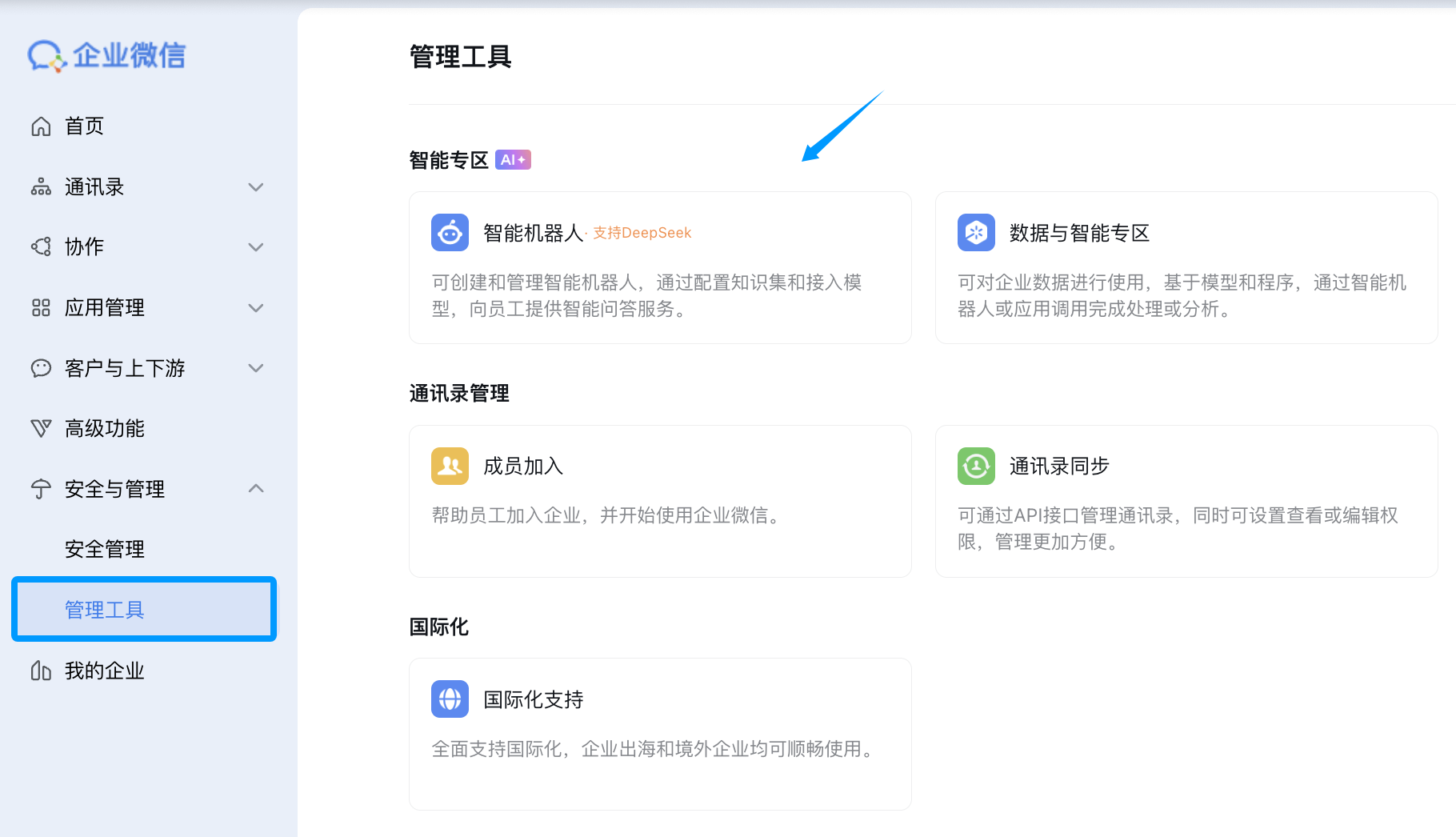Click the 支持DeepSeek link
The width and height of the screenshot is (1456, 837).
642,232
